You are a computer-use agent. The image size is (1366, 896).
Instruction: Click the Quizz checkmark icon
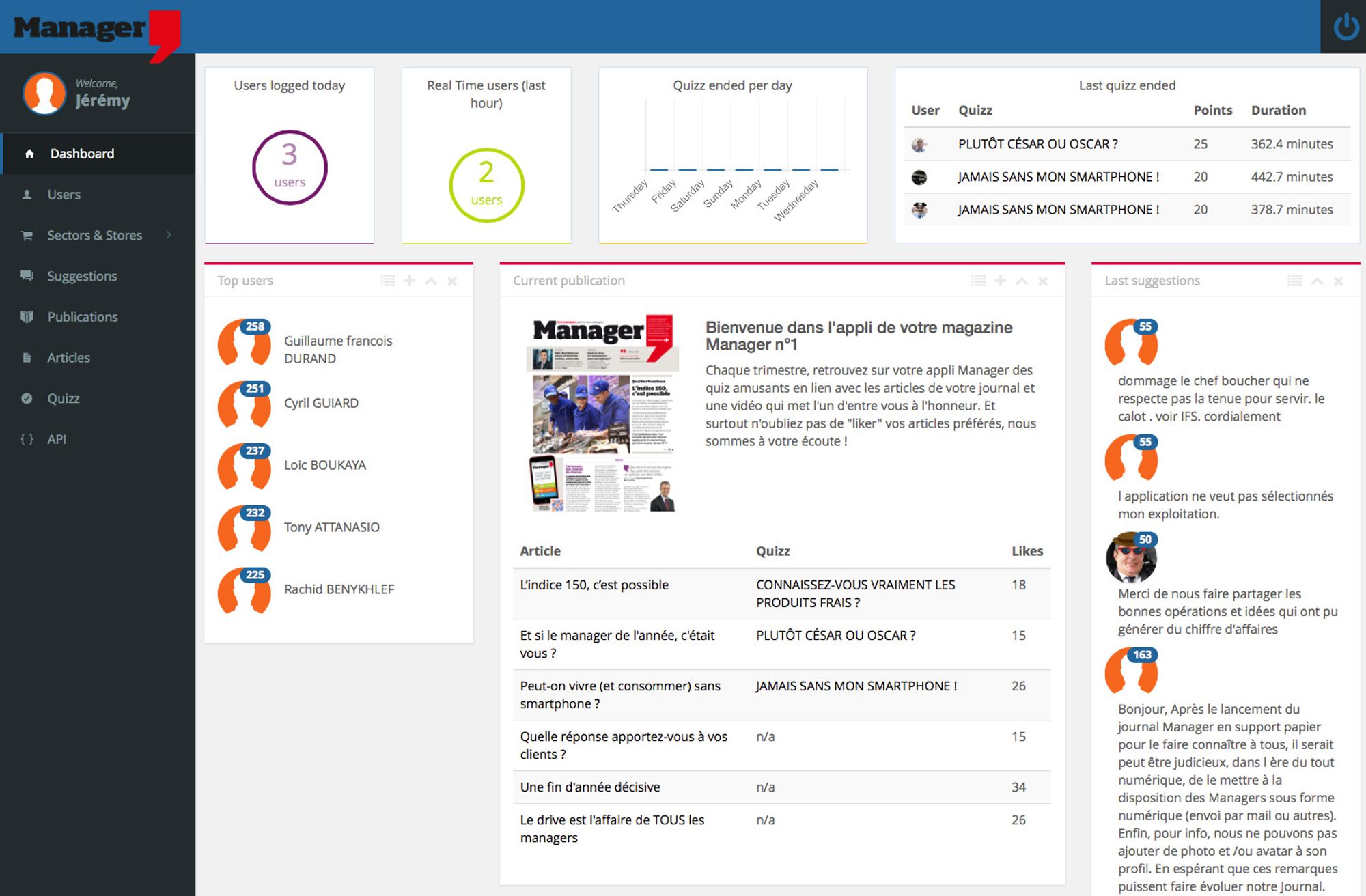pos(27,398)
